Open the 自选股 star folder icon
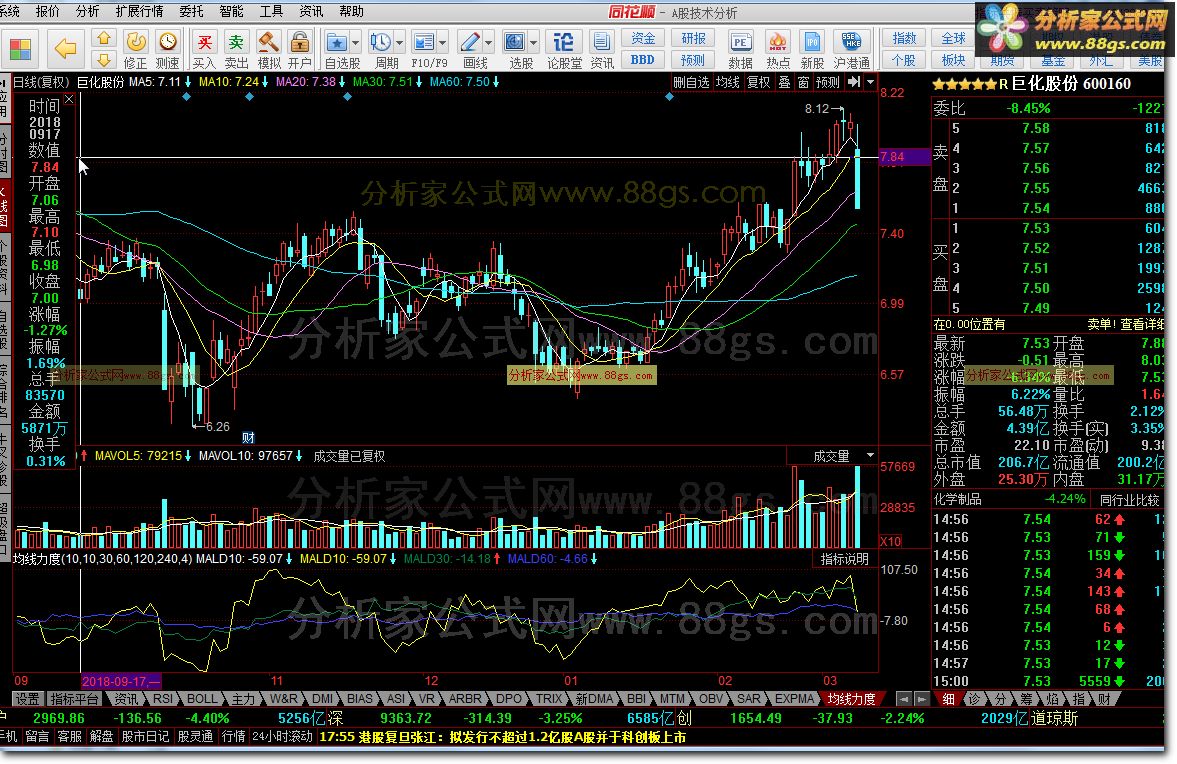 pos(337,41)
